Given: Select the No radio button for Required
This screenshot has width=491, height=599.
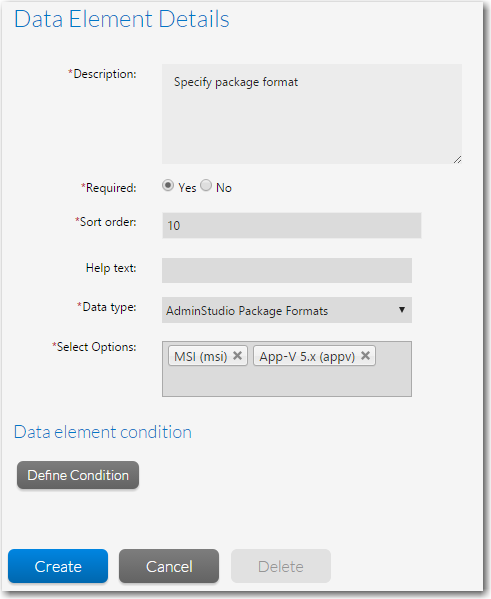Looking at the screenshot, I should (x=206, y=186).
